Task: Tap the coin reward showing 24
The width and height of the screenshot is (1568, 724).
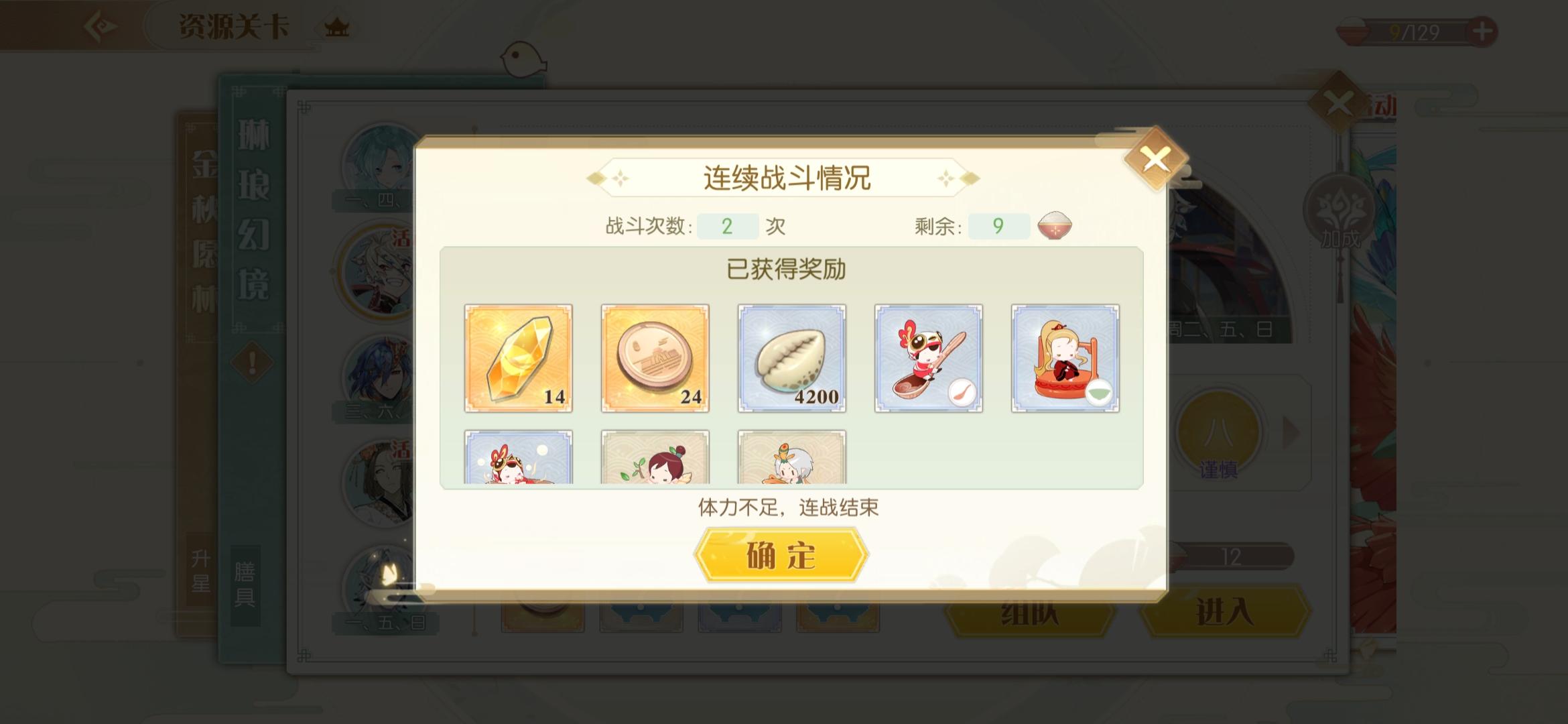Action: (x=655, y=358)
